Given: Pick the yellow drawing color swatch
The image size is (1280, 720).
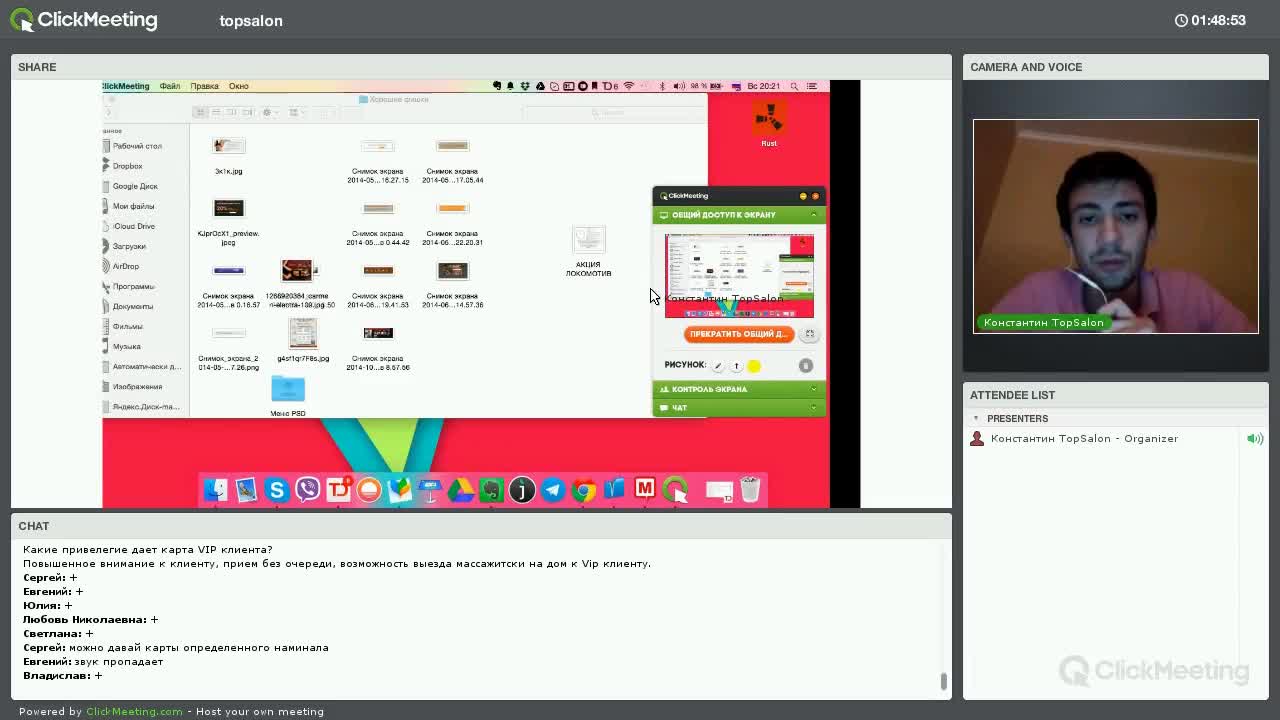Looking at the screenshot, I should pyautogui.click(x=754, y=366).
